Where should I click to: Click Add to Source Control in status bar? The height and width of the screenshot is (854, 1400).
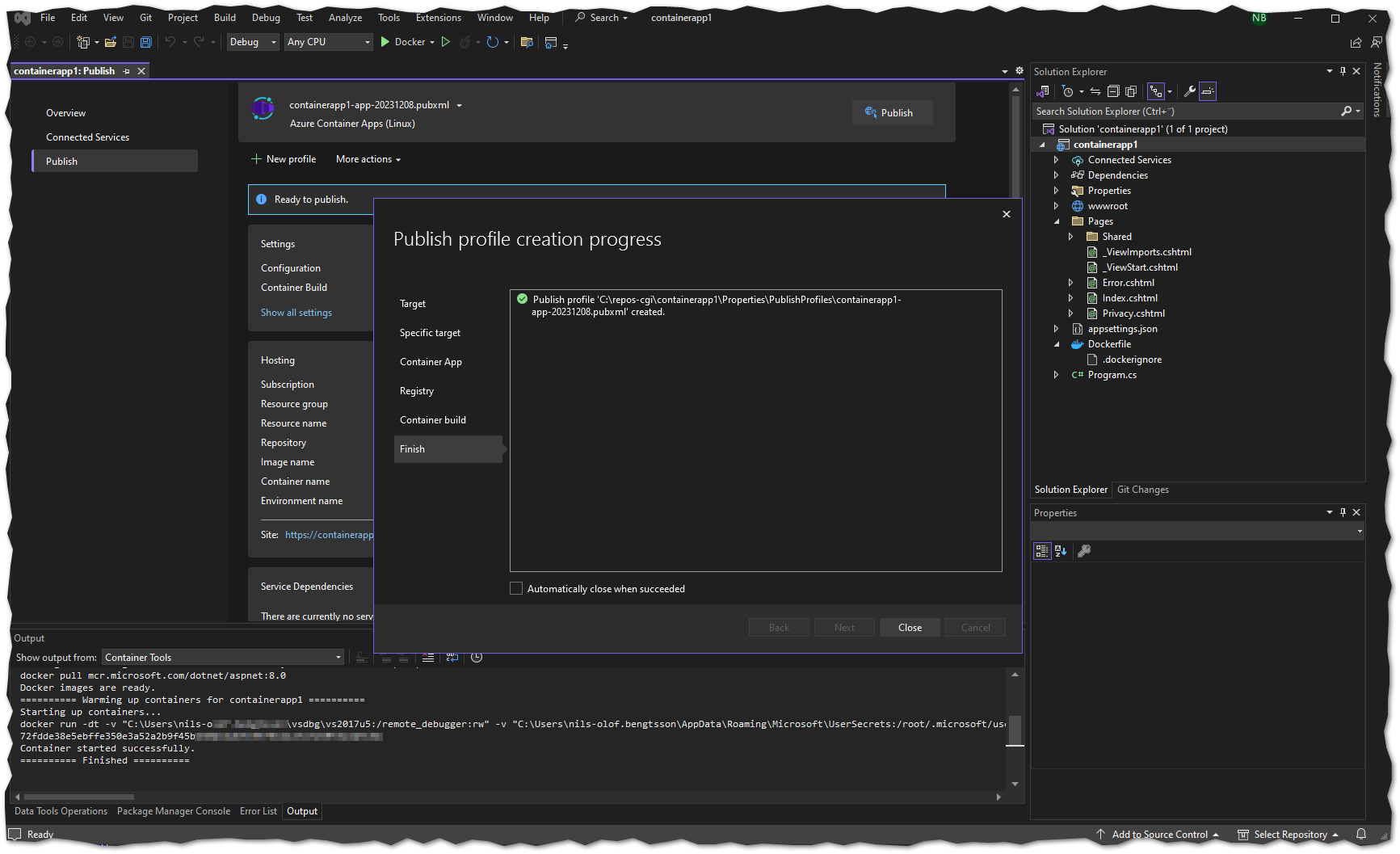coord(1157,835)
